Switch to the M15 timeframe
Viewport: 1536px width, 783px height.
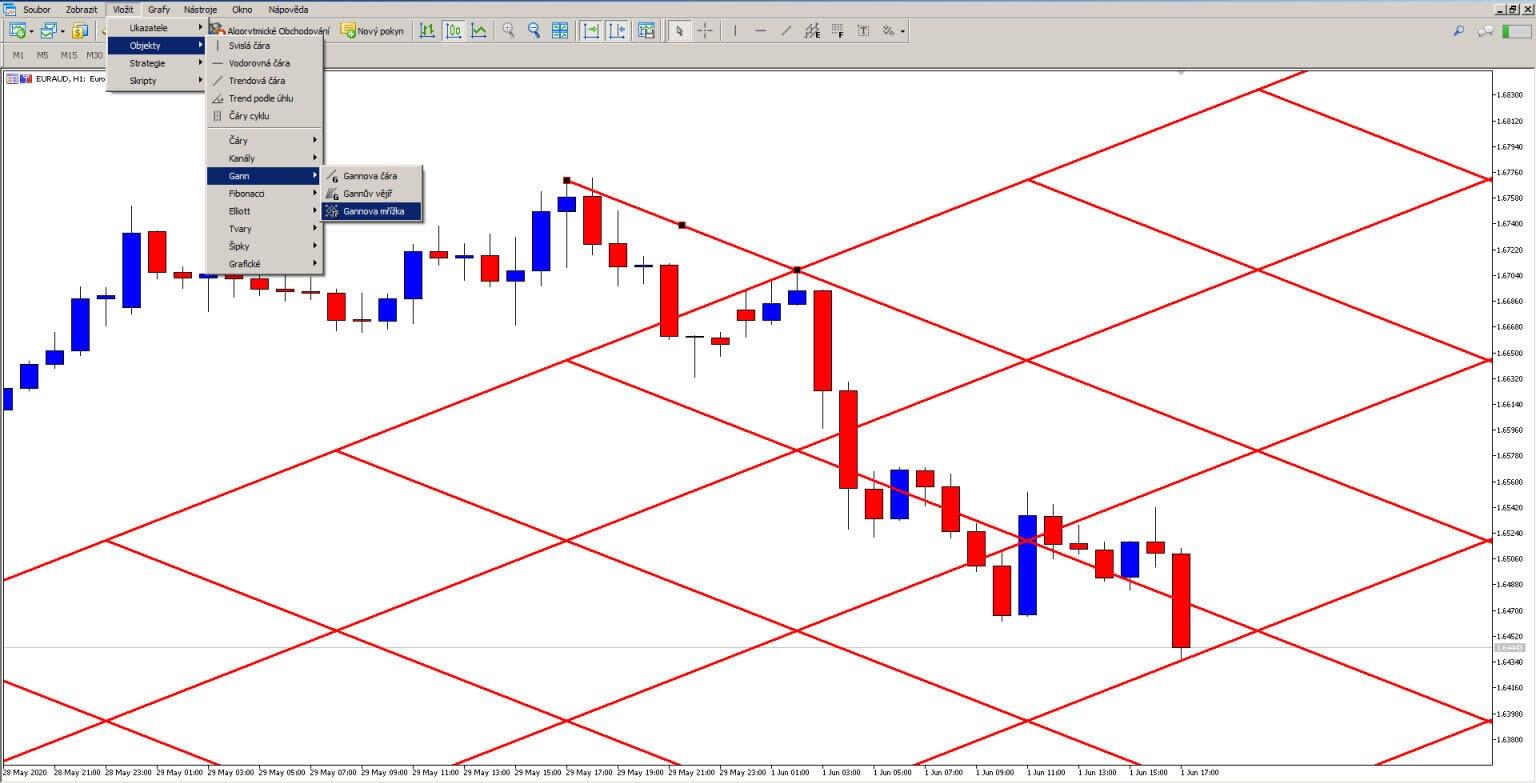pyautogui.click(x=68, y=55)
